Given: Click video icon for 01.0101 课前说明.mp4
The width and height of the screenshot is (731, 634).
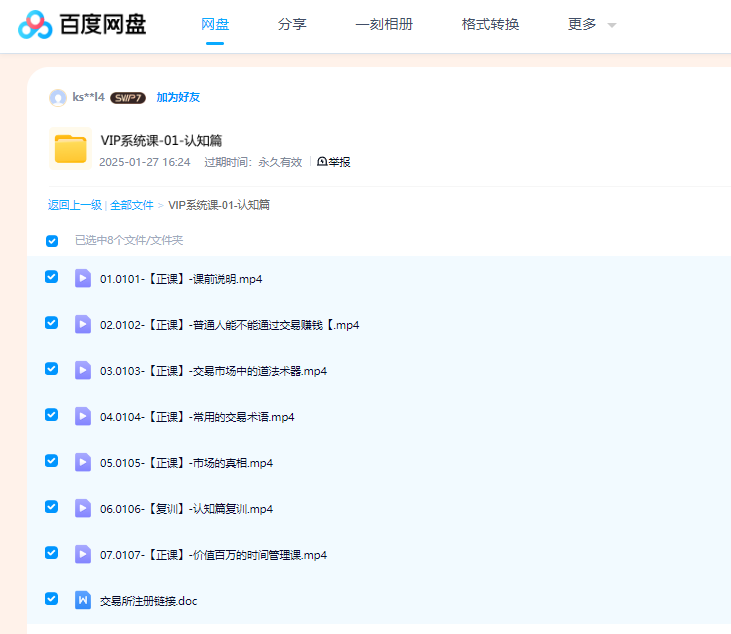Looking at the screenshot, I should point(83,278).
